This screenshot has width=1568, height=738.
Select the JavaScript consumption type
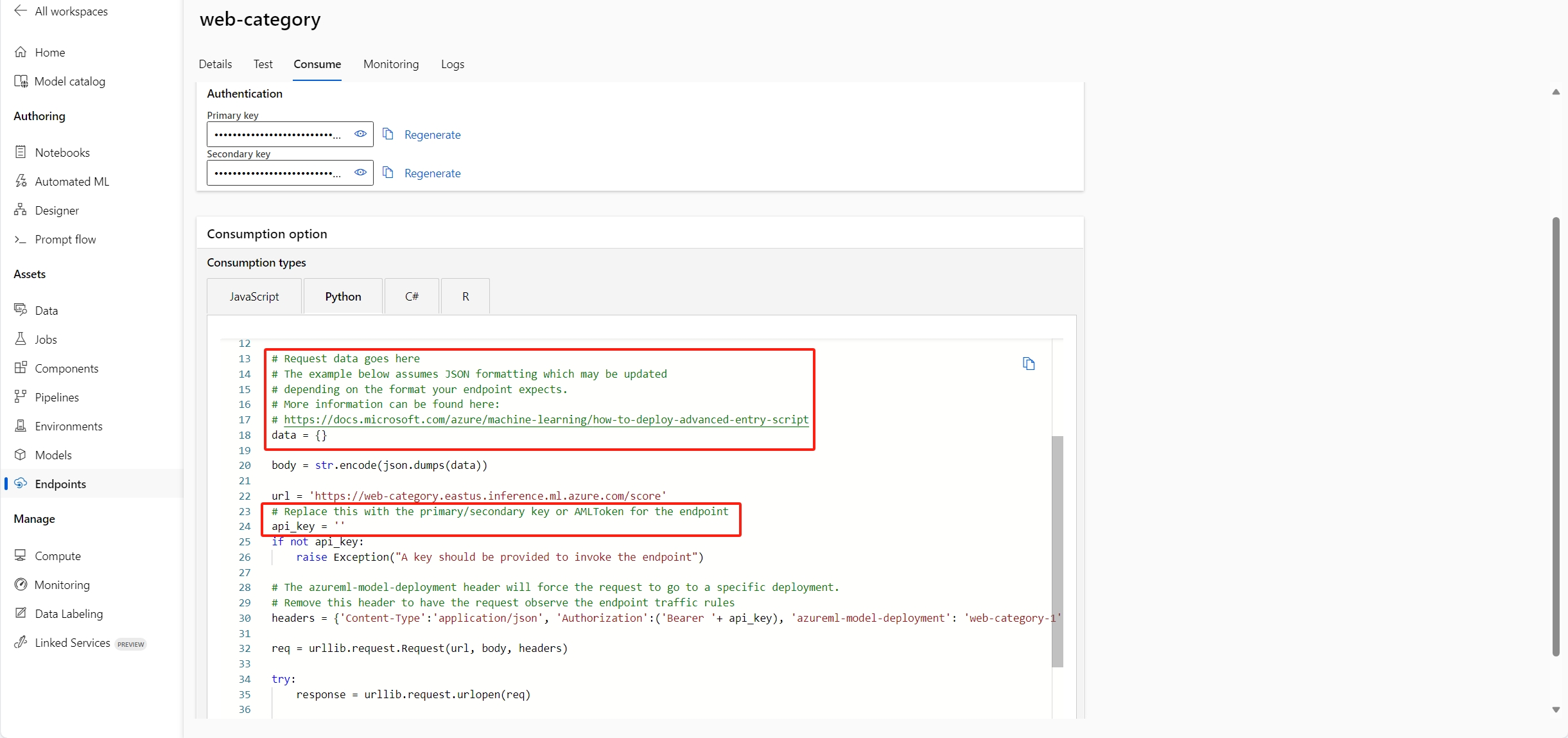[254, 297]
